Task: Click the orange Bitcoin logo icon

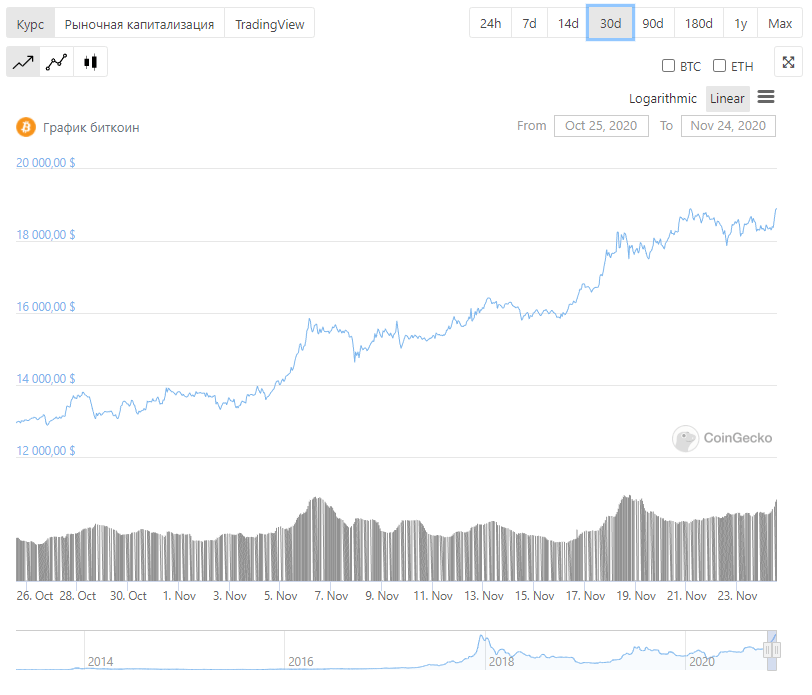Action: tap(25, 127)
